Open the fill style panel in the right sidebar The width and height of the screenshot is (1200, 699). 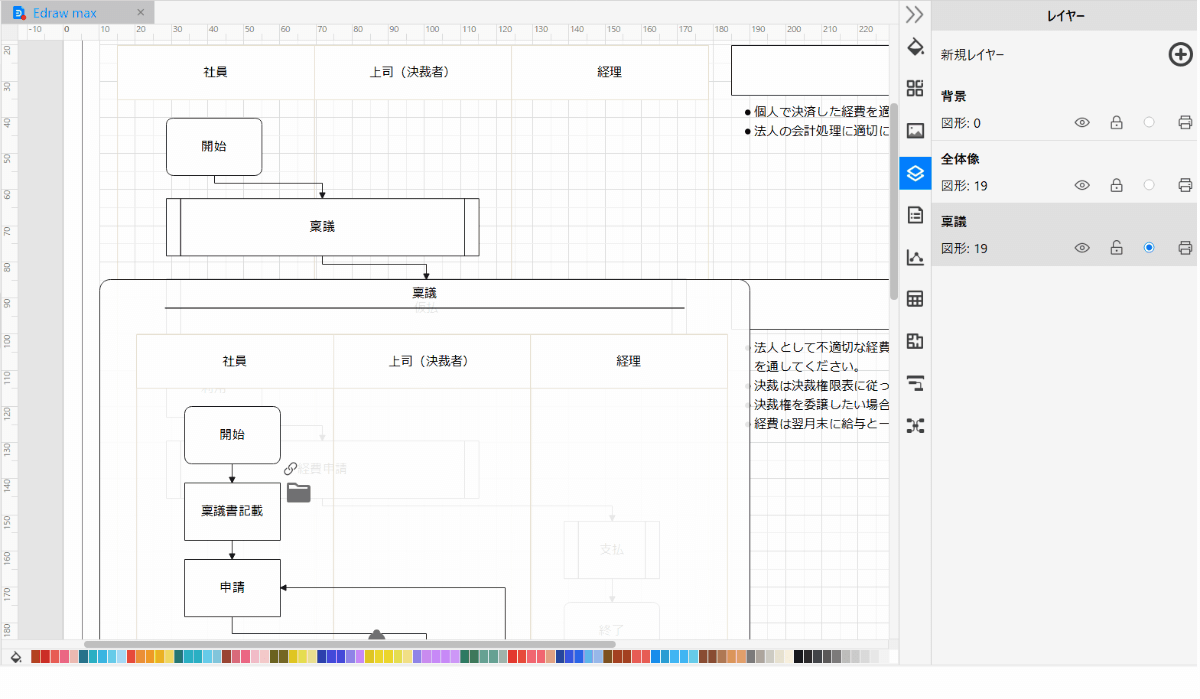tap(914, 46)
